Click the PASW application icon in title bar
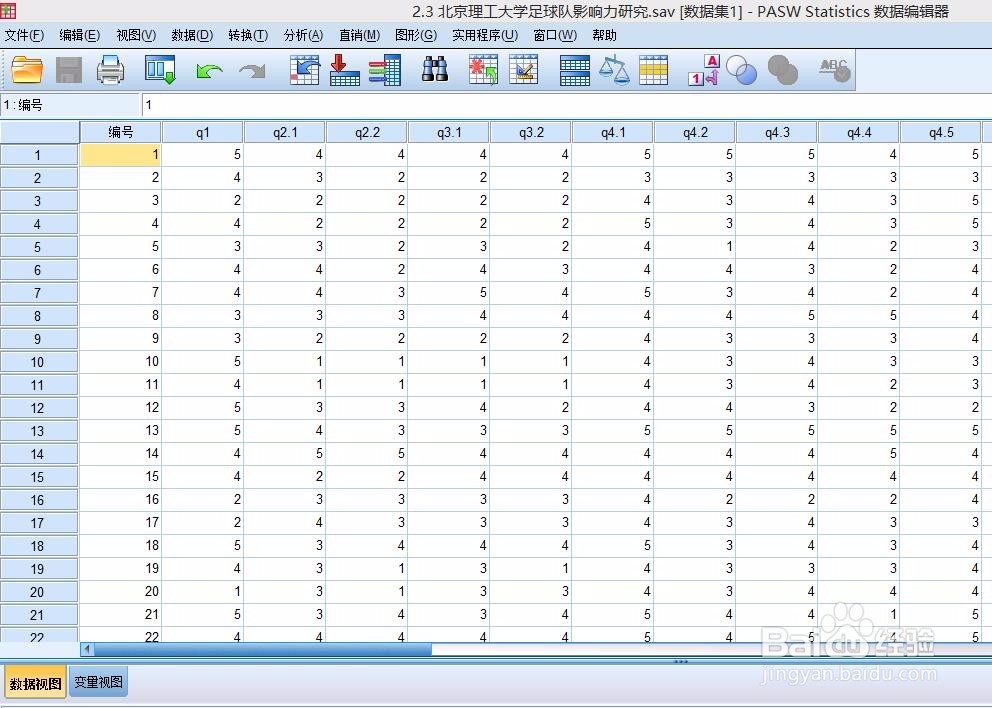 pyautogui.click(x=8, y=11)
